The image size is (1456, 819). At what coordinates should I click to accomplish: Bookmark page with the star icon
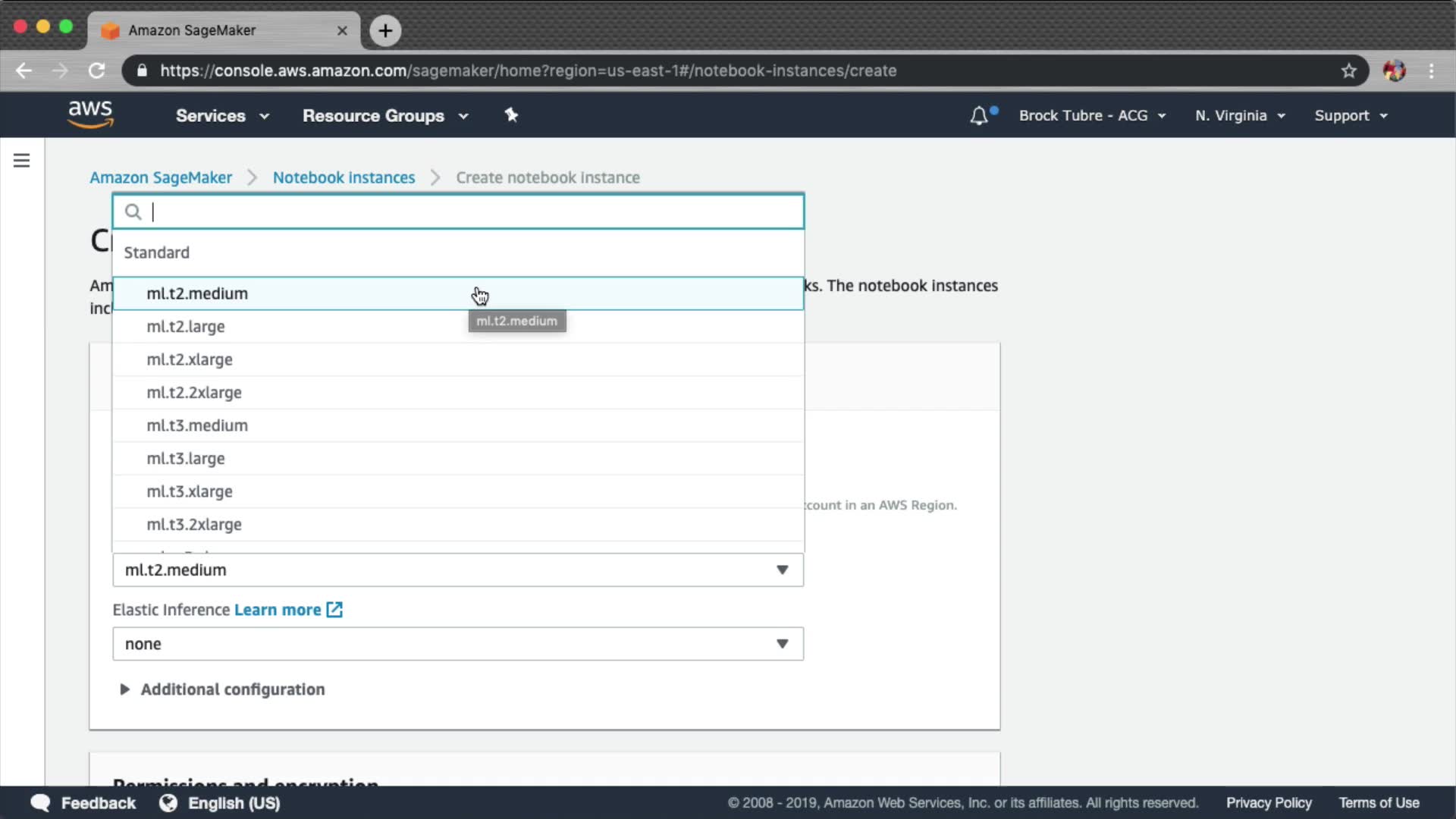click(x=1348, y=71)
